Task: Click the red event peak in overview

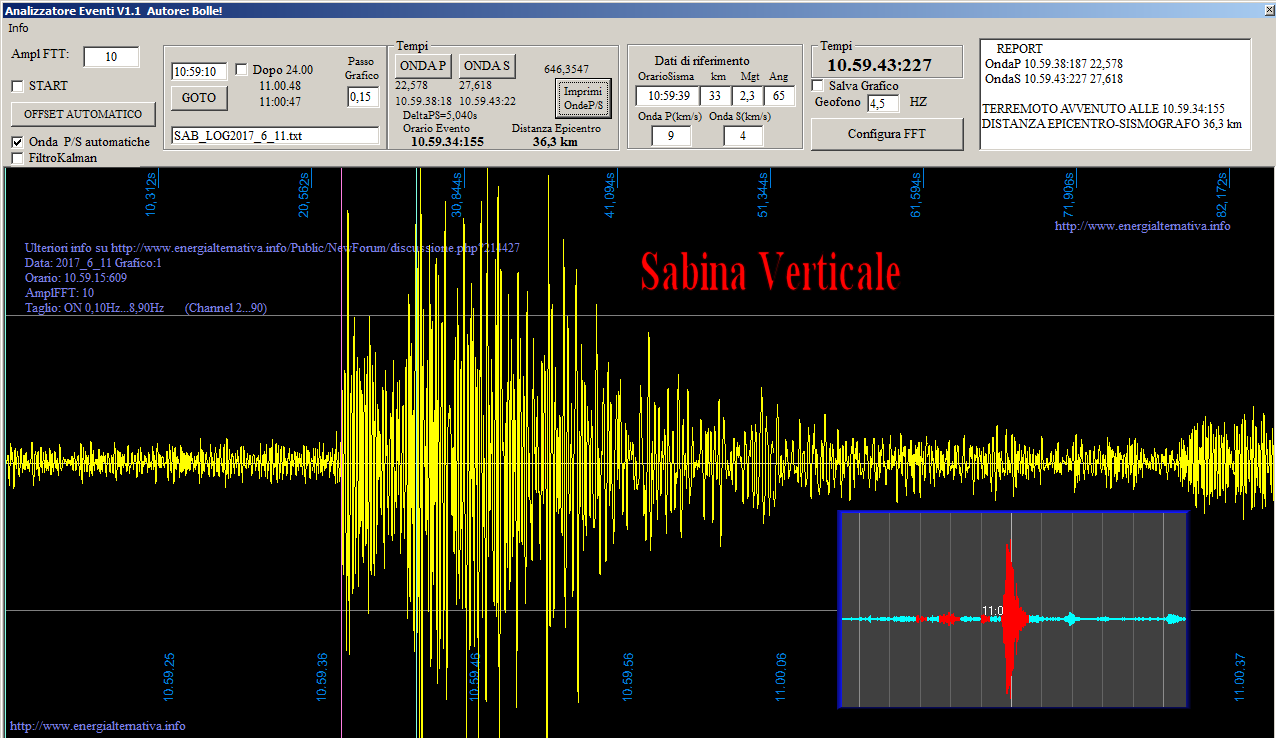Action: (1012, 619)
